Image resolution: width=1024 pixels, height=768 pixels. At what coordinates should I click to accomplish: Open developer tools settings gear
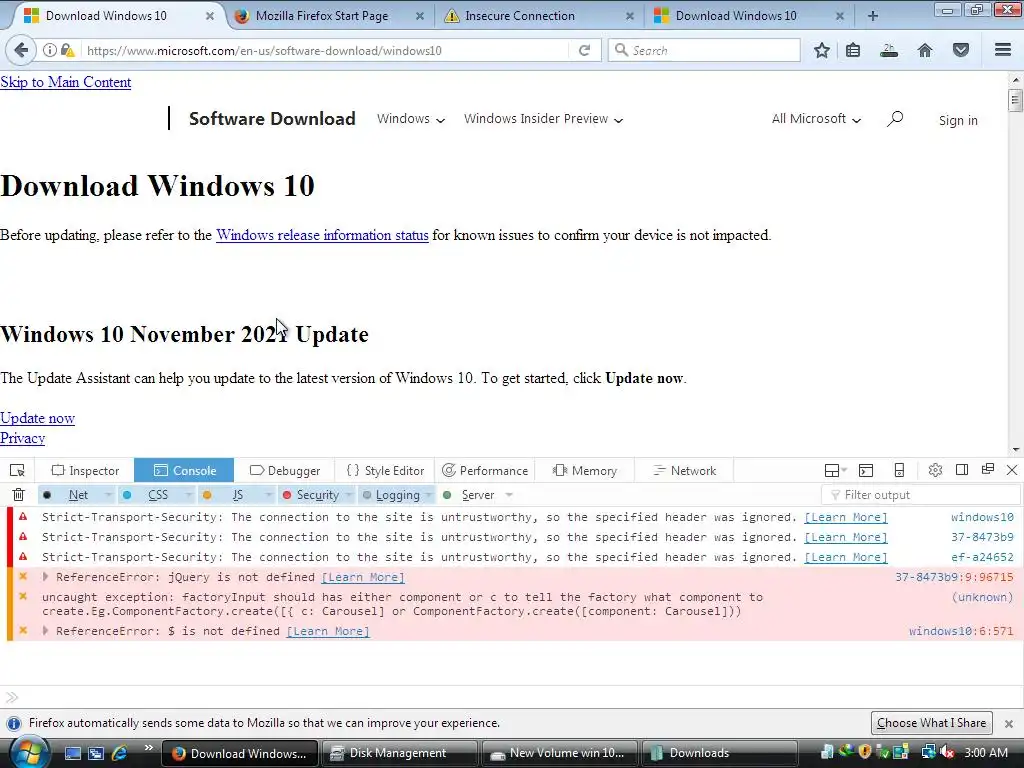point(935,470)
